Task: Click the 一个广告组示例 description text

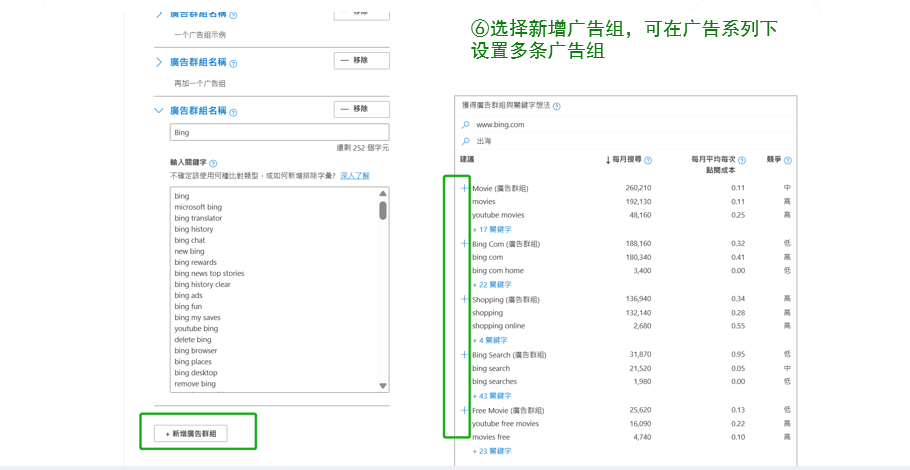Action: (200, 35)
